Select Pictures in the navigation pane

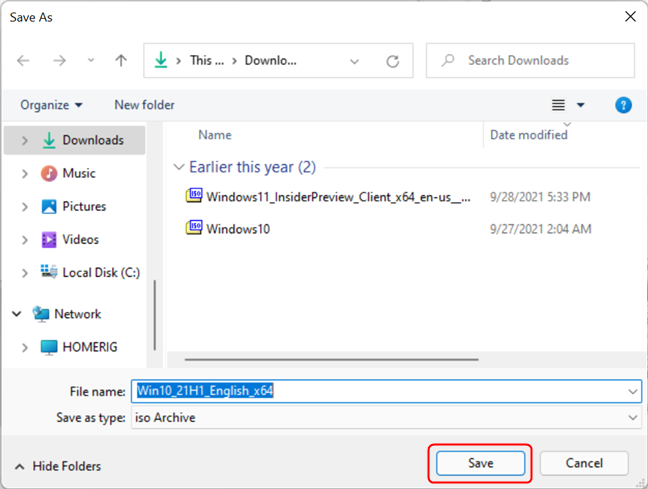pyautogui.click(x=84, y=206)
